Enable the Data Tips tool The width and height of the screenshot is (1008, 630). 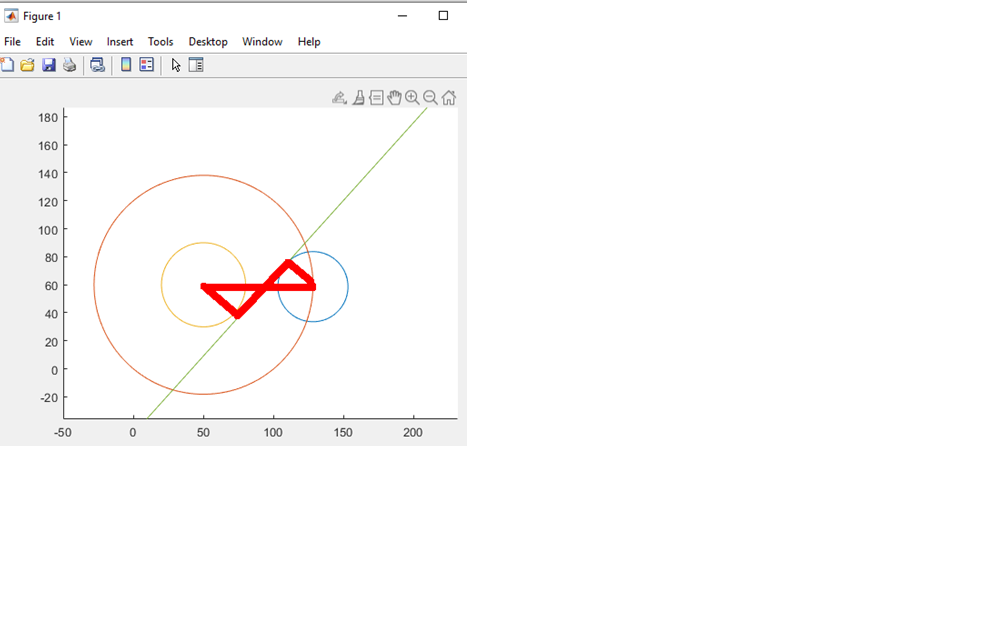pos(377,98)
